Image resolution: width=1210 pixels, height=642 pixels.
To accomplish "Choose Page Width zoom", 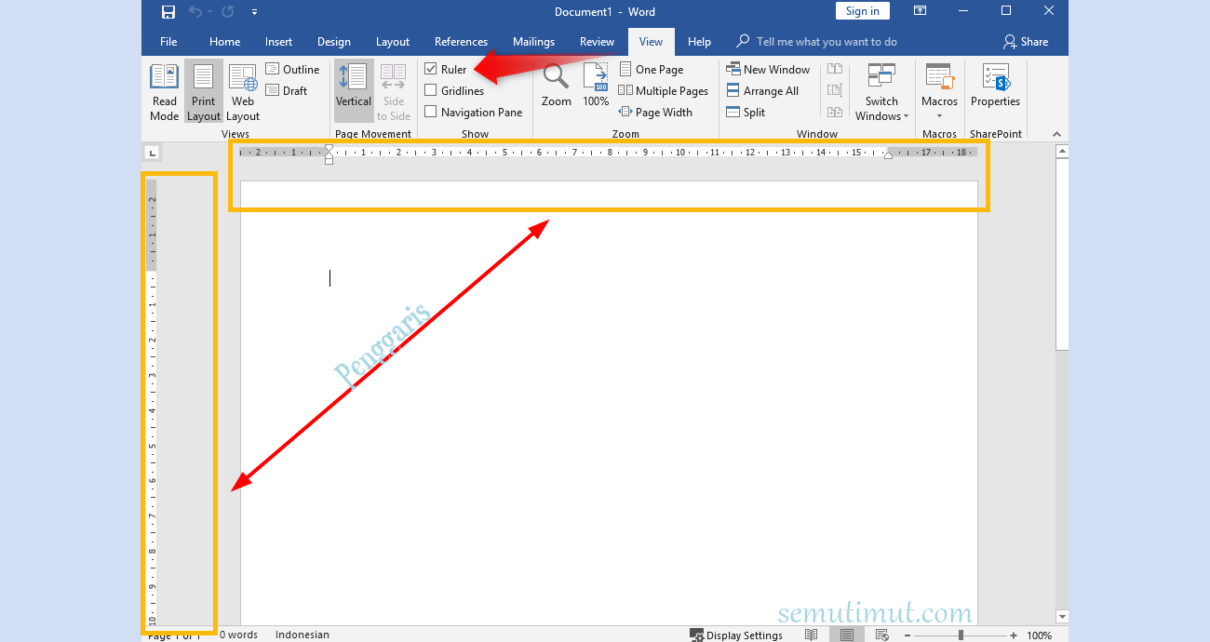I will pos(655,112).
